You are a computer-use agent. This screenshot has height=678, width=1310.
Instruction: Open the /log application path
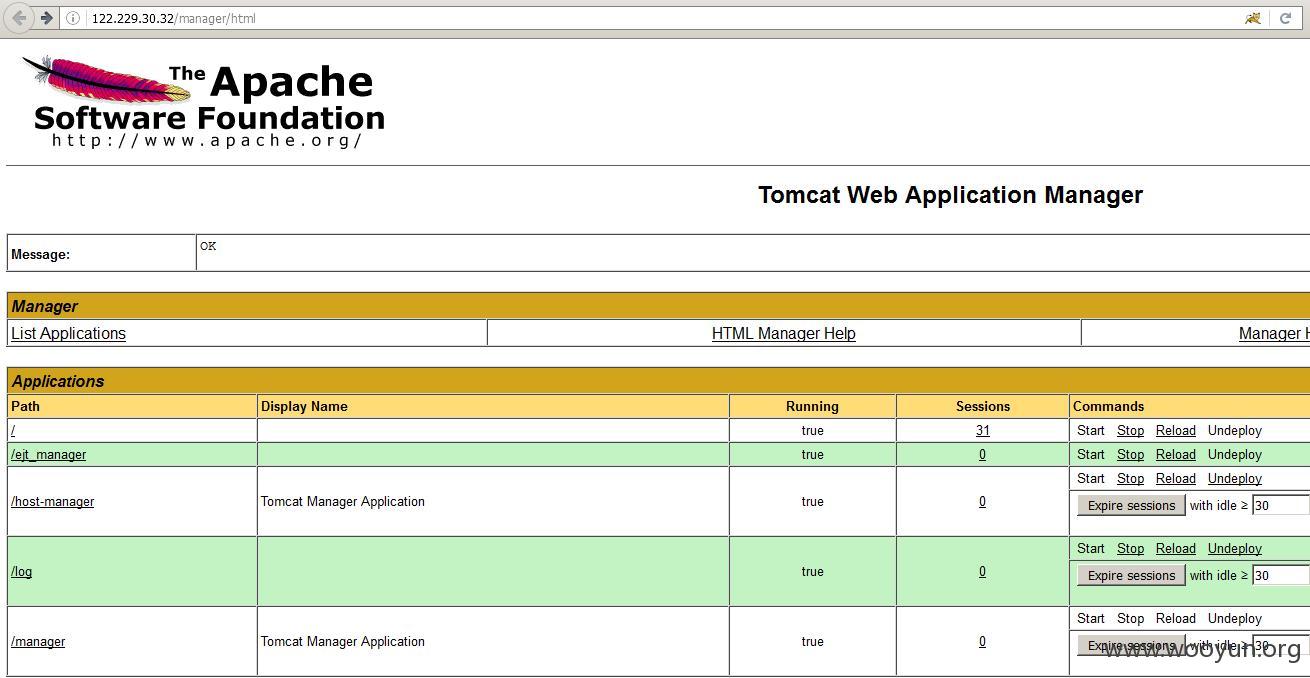pos(21,571)
